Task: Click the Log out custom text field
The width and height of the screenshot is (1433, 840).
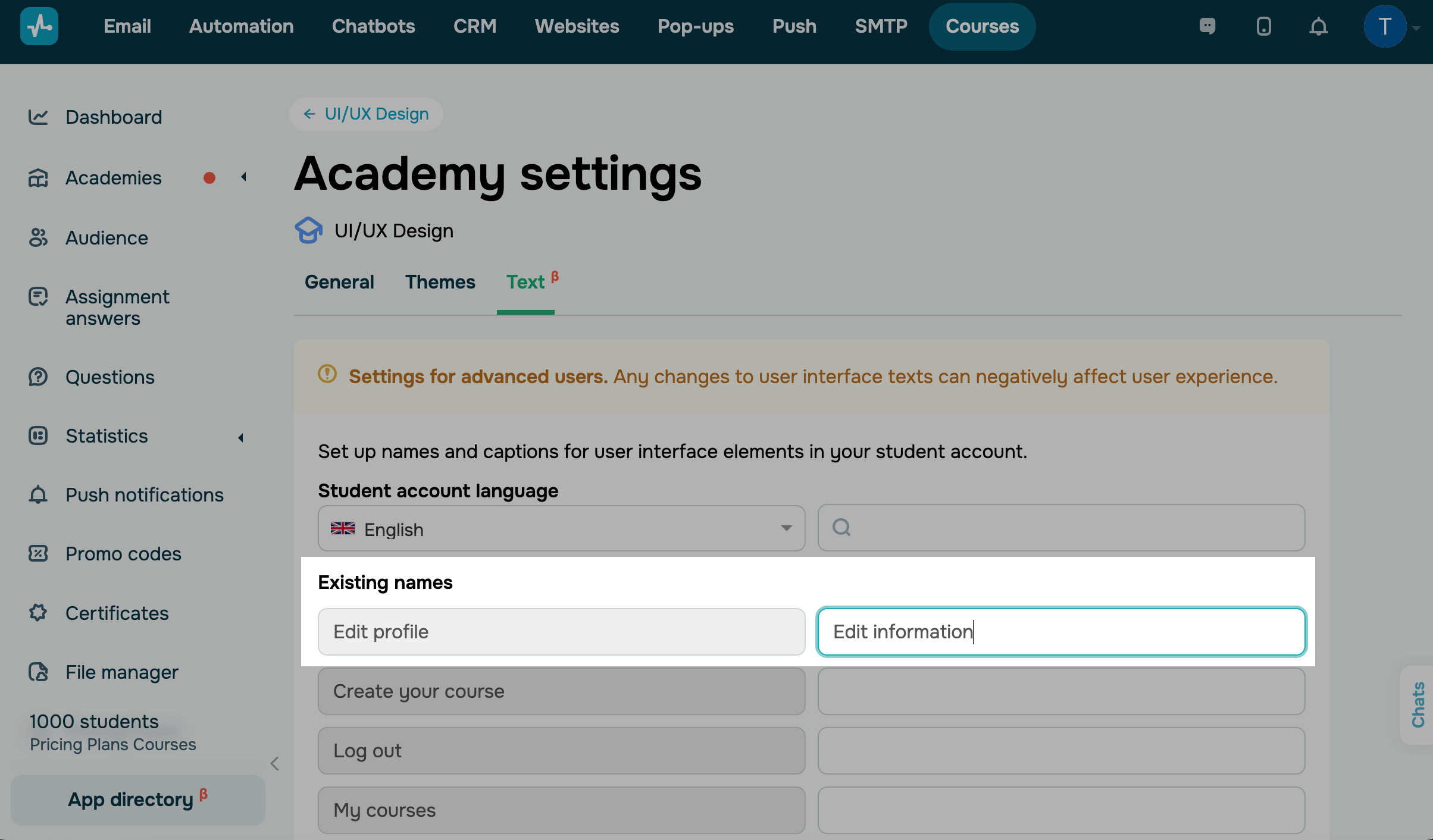Action: click(x=1061, y=751)
